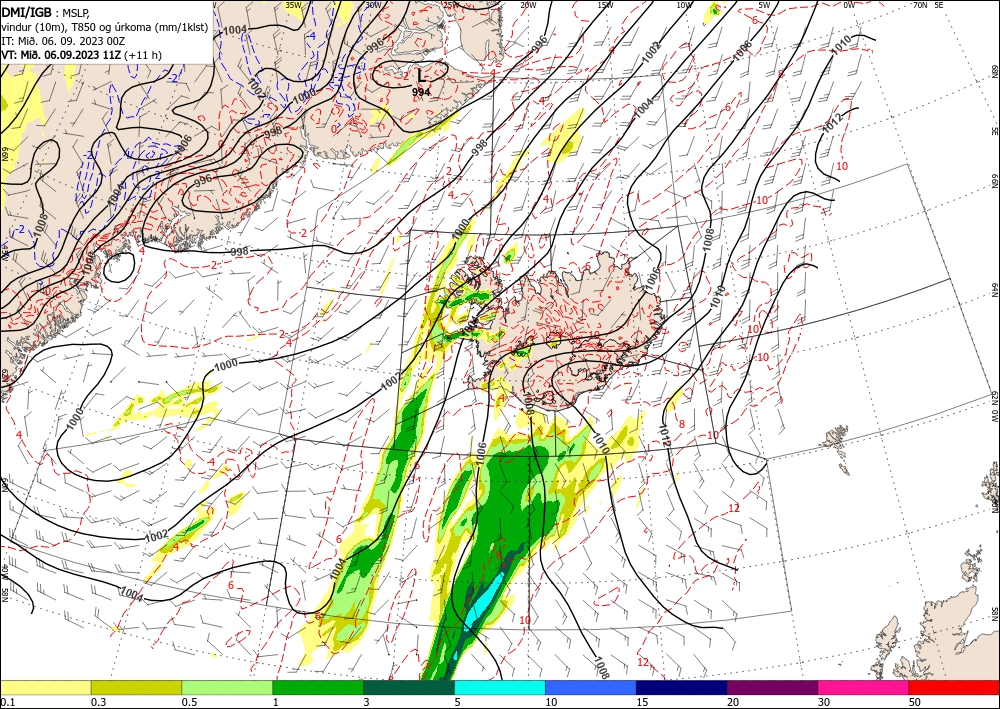Click the legend value "3" on the color scale
This screenshot has width=1000, height=709.
[366, 702]
